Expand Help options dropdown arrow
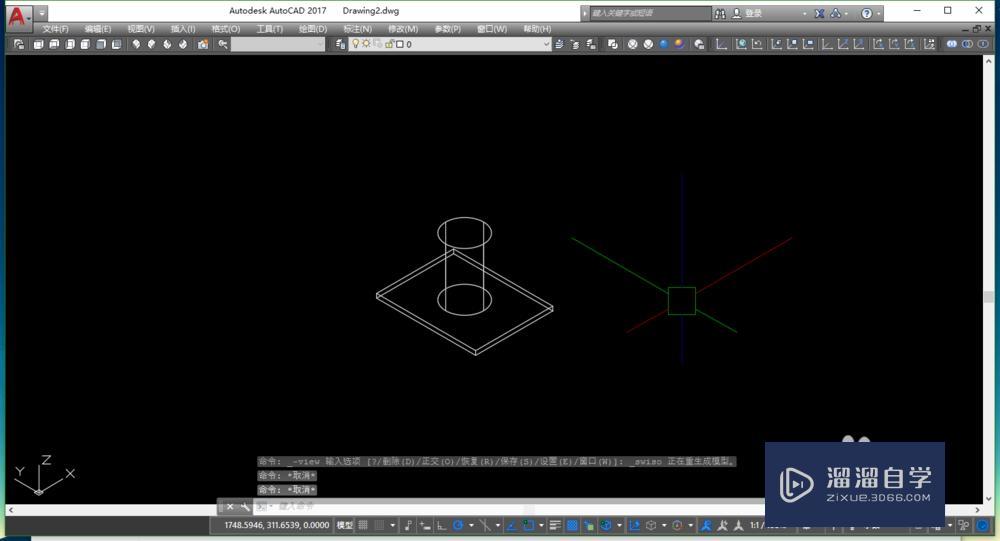This screenshot has height=541, width=1000. click(879, 13)
